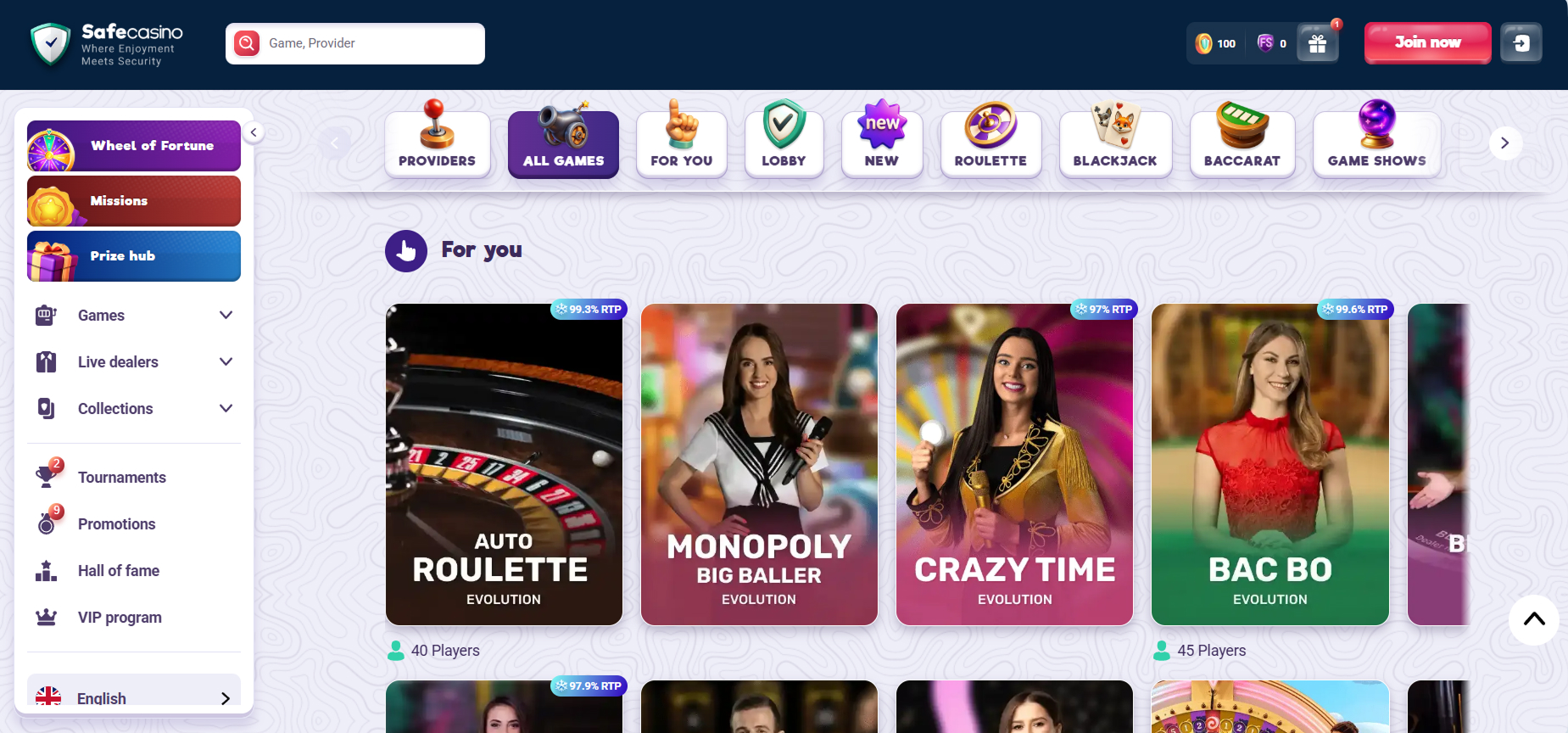This screenshot has width=1568, height=733.
Task: Click the Join now button
Action: 1427,42
